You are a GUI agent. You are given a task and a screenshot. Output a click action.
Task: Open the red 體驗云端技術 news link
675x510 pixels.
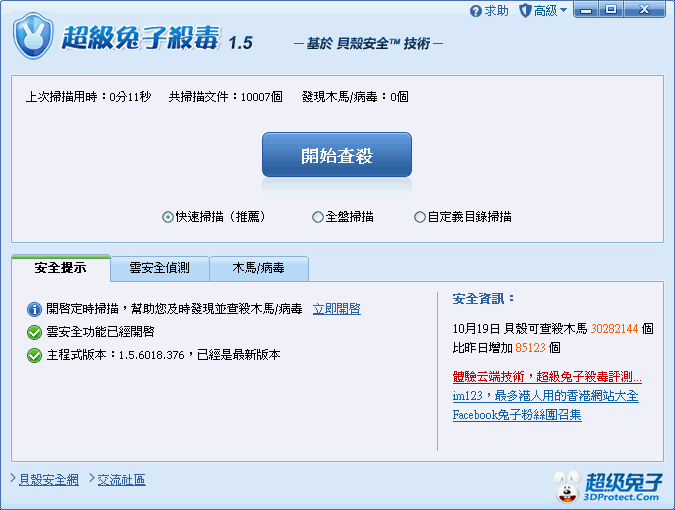tap(547, 377)
